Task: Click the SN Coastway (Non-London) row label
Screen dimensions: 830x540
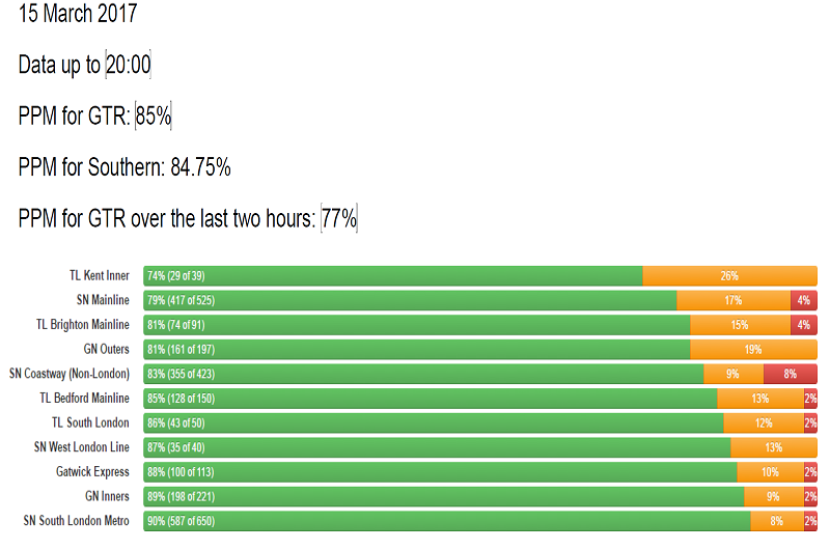Action: 69,374
